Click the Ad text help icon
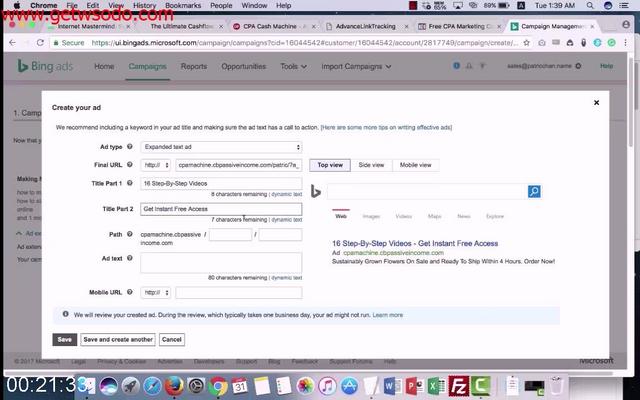Screen dimensions: 640x400 130,258
